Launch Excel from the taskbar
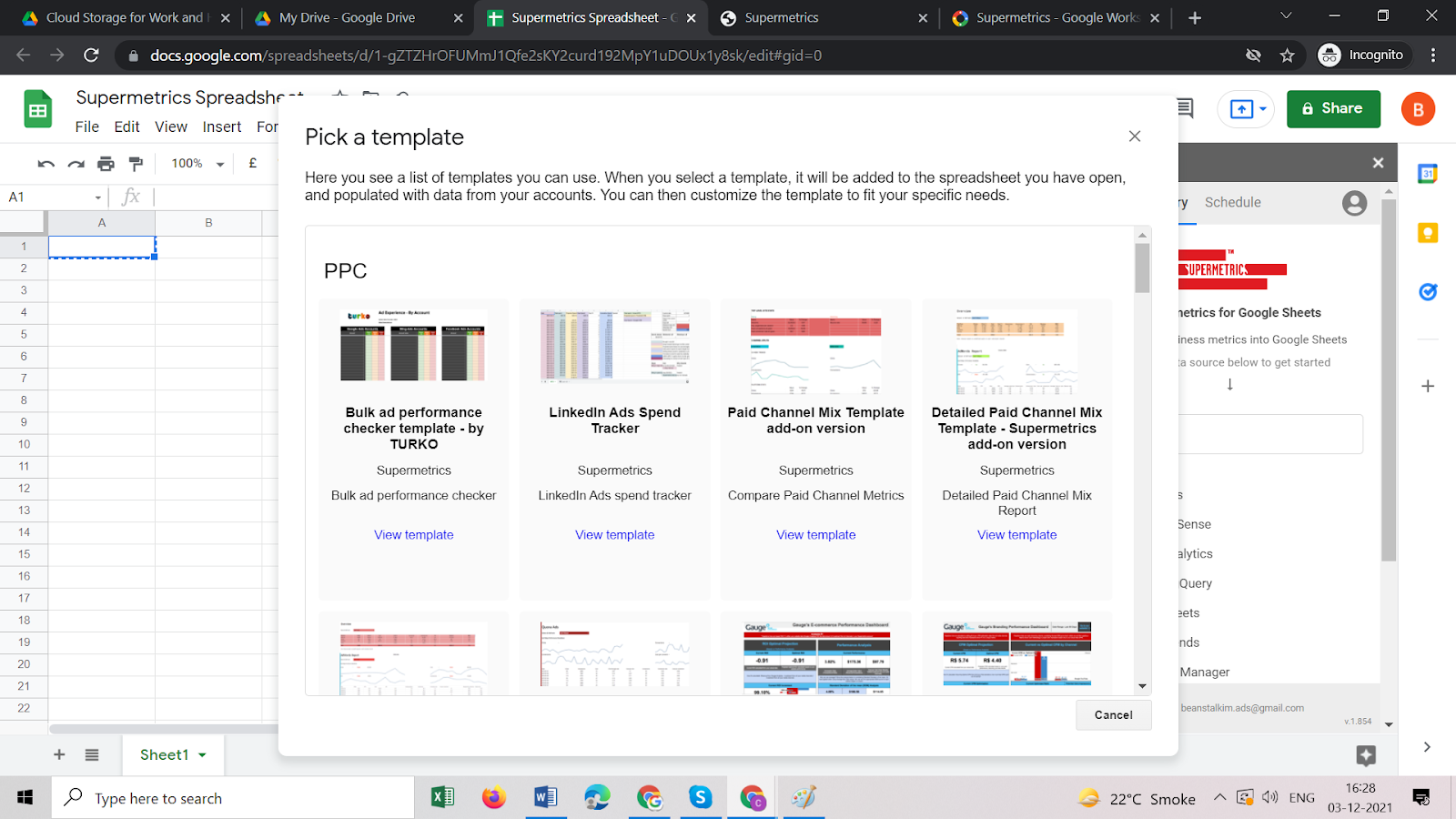Viewport: 1456px width, 819px height. [x=442, y=798]
